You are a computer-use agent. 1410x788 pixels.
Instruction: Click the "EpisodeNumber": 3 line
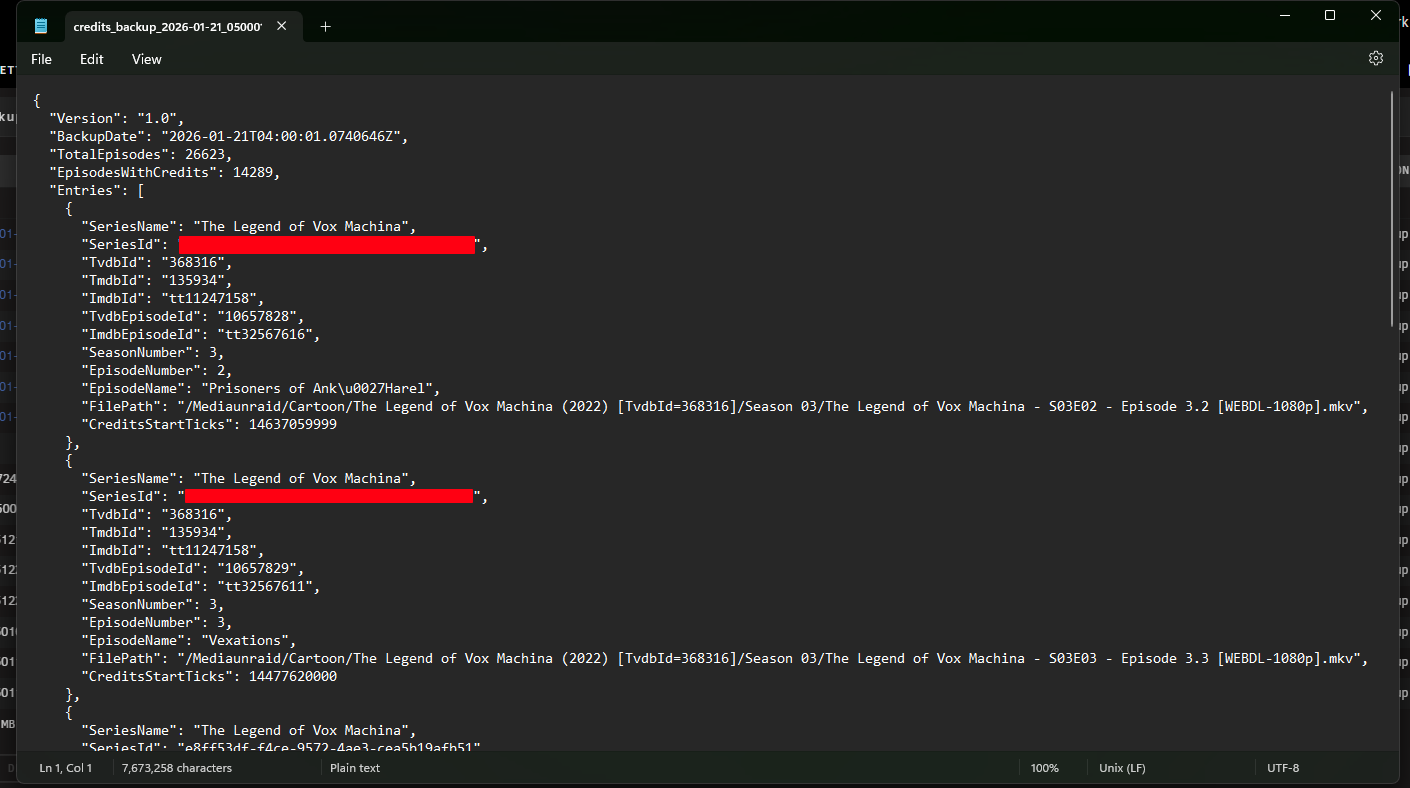(156, 622)
